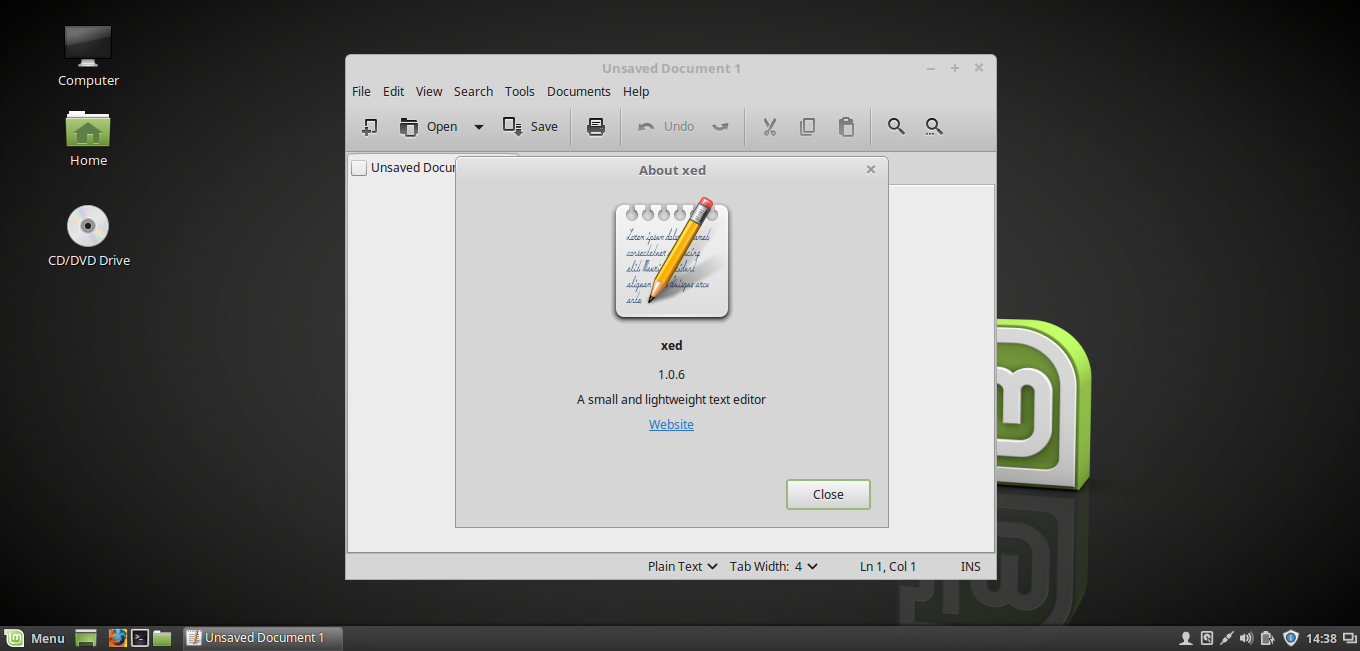Open Find with the magnifier icon

(896, 127)
